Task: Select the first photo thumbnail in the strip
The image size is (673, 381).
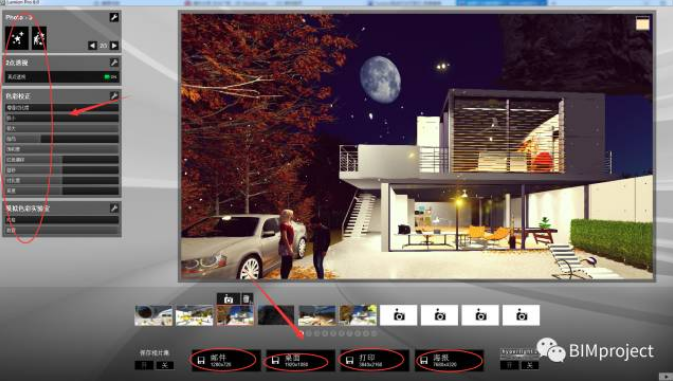Action: tap(153, 316)
